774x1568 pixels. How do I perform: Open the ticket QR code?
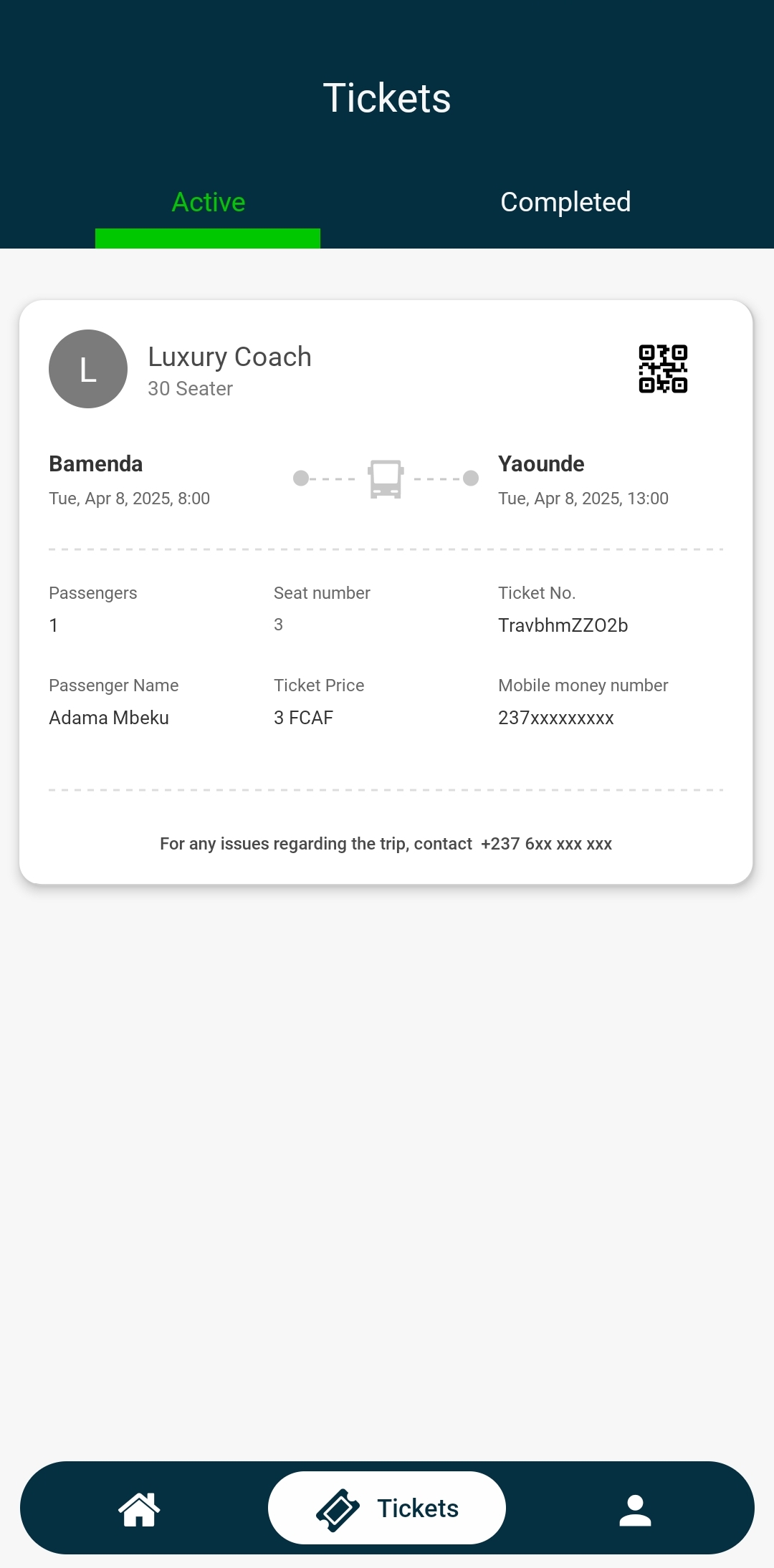click(663, 369)
